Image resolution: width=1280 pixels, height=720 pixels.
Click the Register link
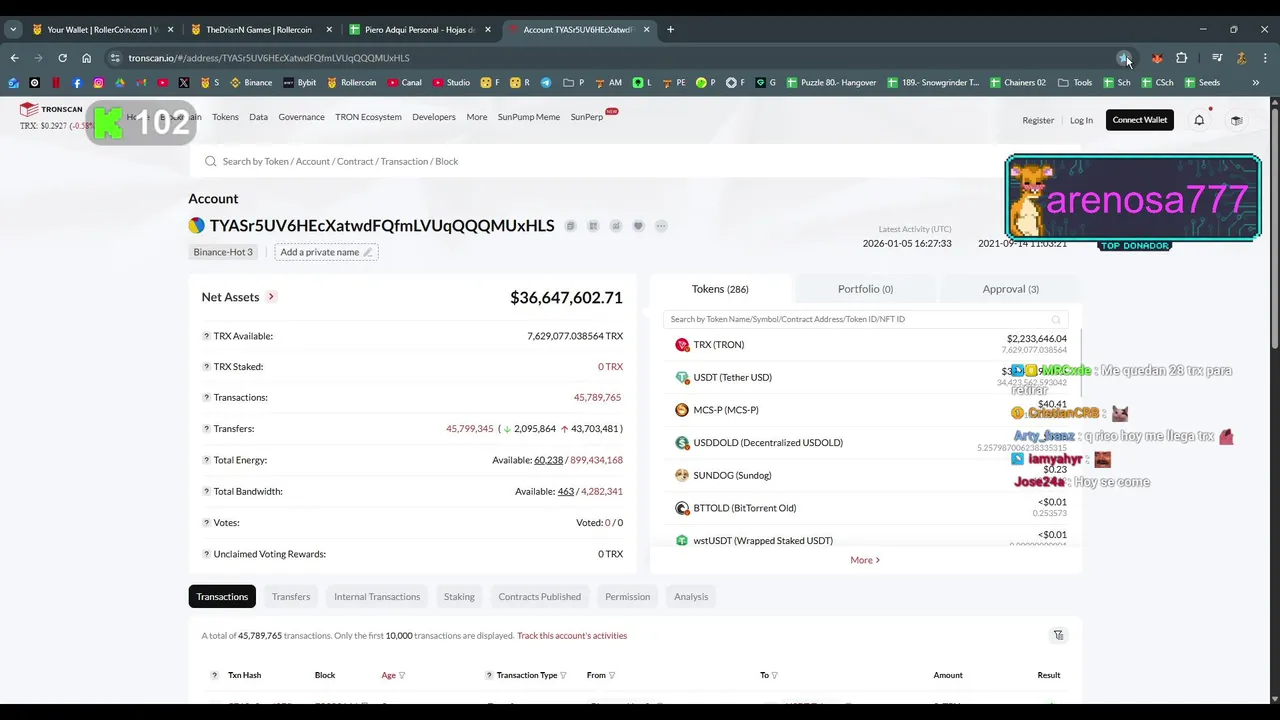(1038, 120)
